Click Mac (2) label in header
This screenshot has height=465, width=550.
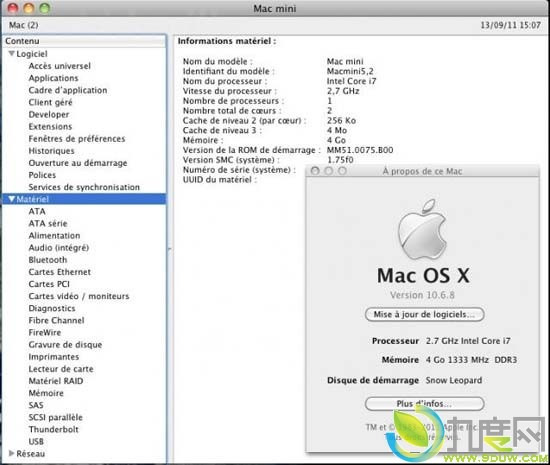(24, 25)
